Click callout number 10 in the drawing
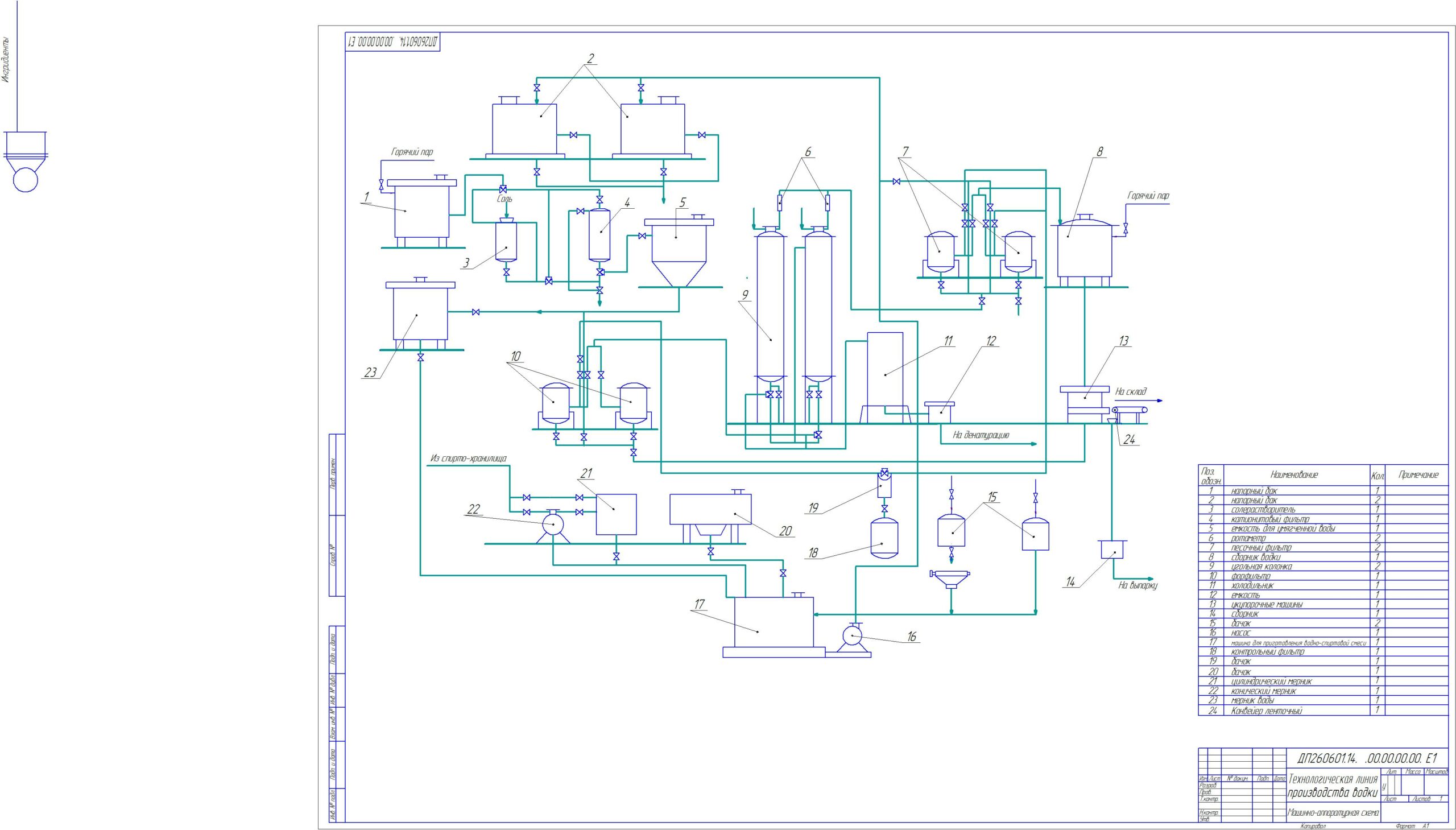Viewport: 1456px width, 830px height. coord(515,356)
